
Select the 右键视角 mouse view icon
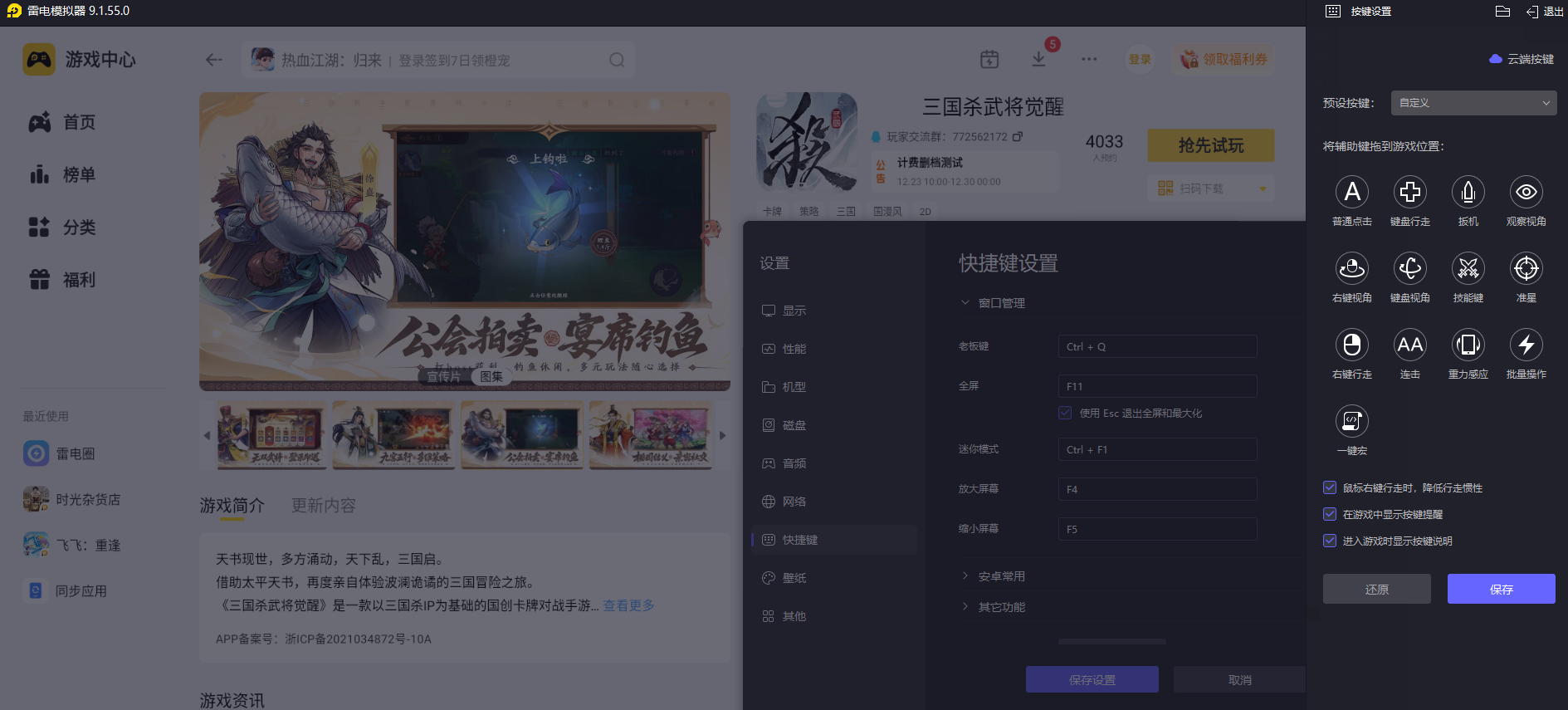[1352, 269]
